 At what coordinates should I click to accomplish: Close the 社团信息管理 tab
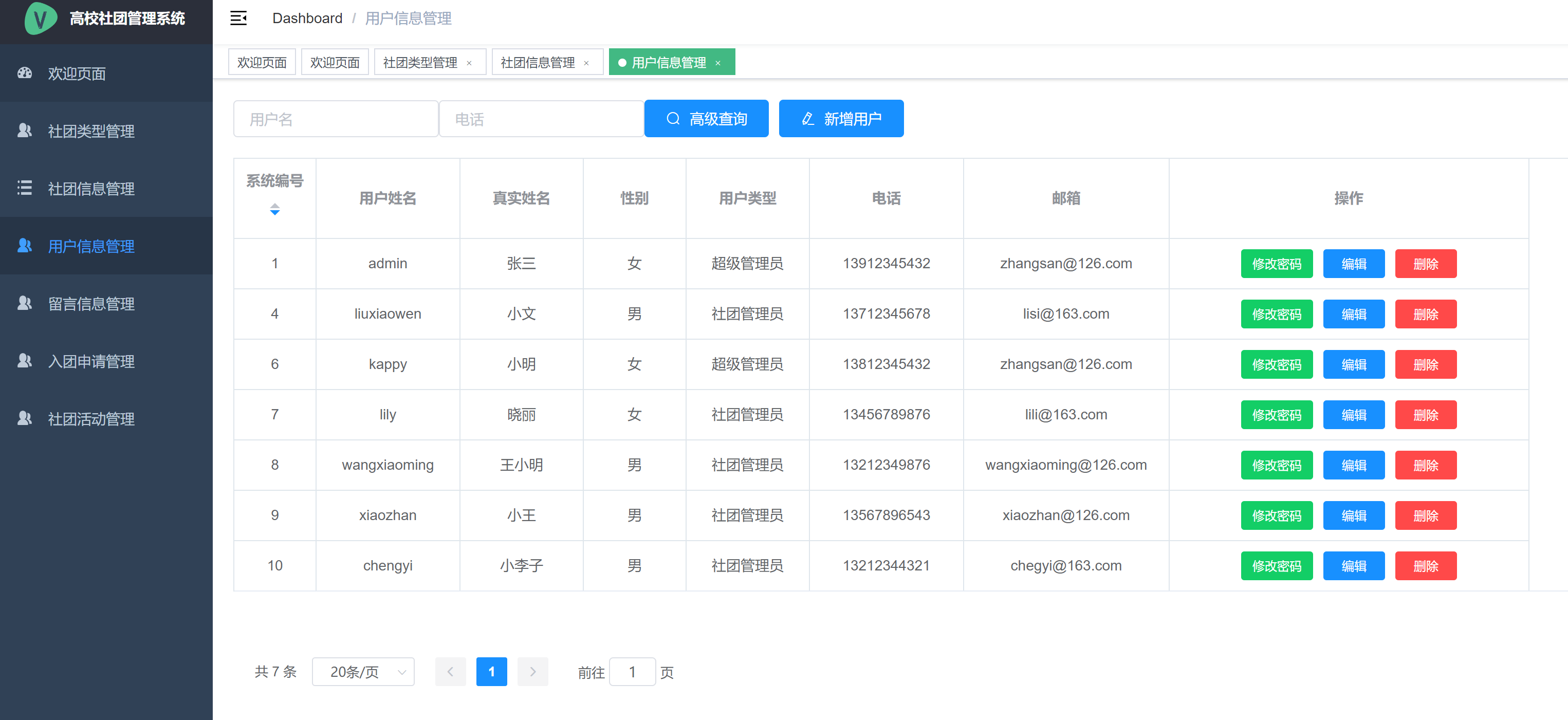(586, 62)
